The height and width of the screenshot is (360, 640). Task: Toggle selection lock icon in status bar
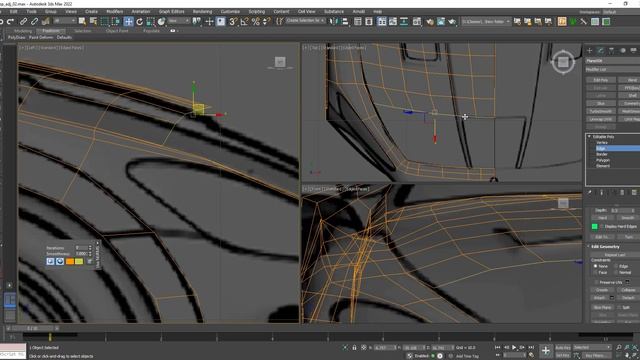(x=354, y=348)
